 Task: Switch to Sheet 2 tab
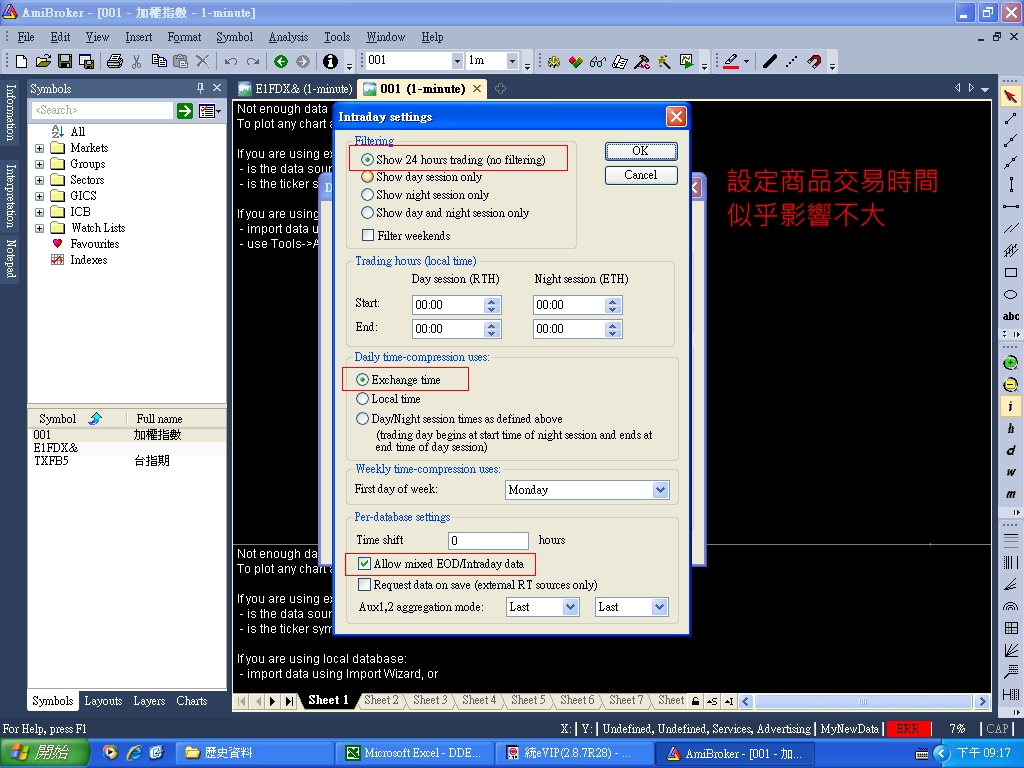381,700
